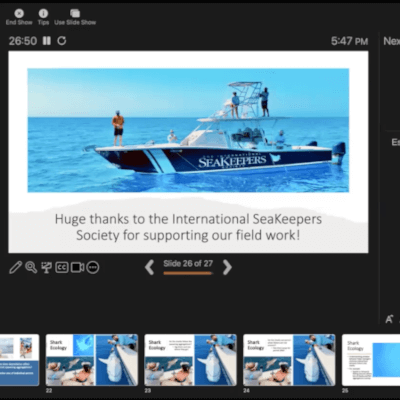Toggle closed captions CC button
400x400 pixels.
point(62,267)
